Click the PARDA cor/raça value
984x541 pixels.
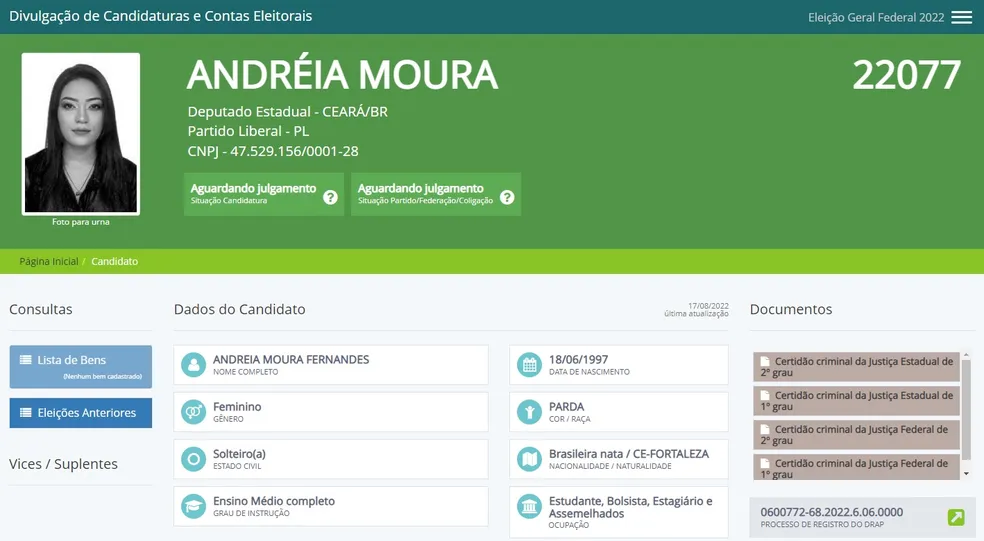coord(566,407)
